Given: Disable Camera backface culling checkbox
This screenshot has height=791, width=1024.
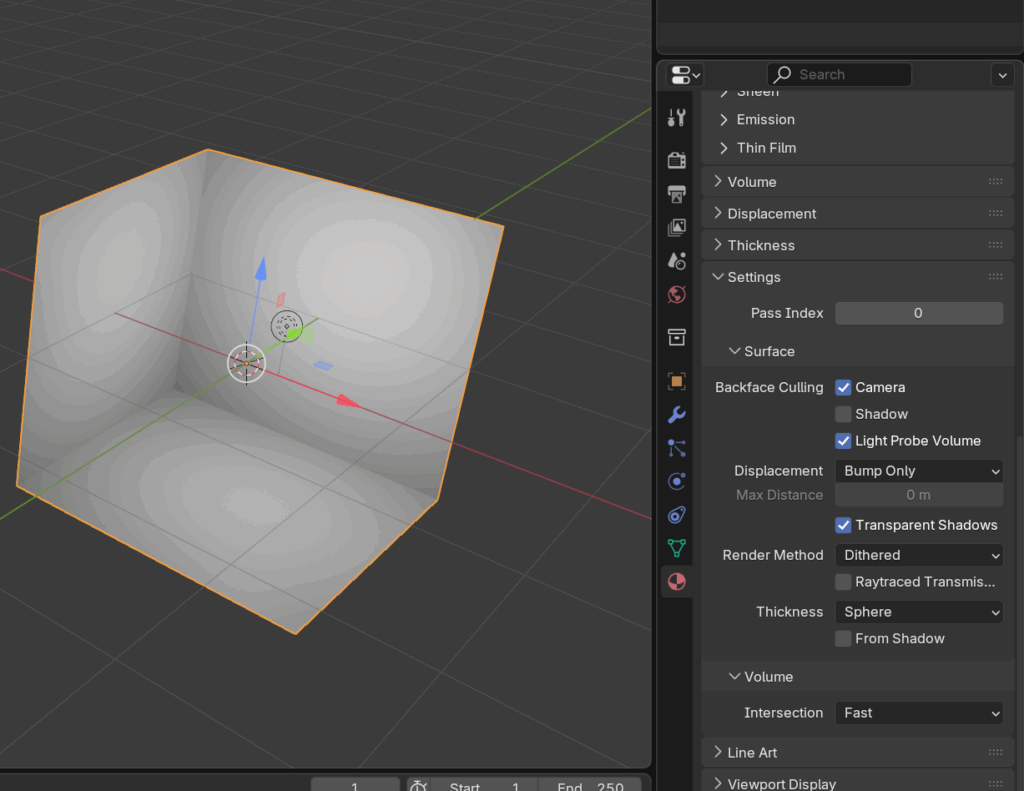Looking at the screenshot, I should pos(844,388).
